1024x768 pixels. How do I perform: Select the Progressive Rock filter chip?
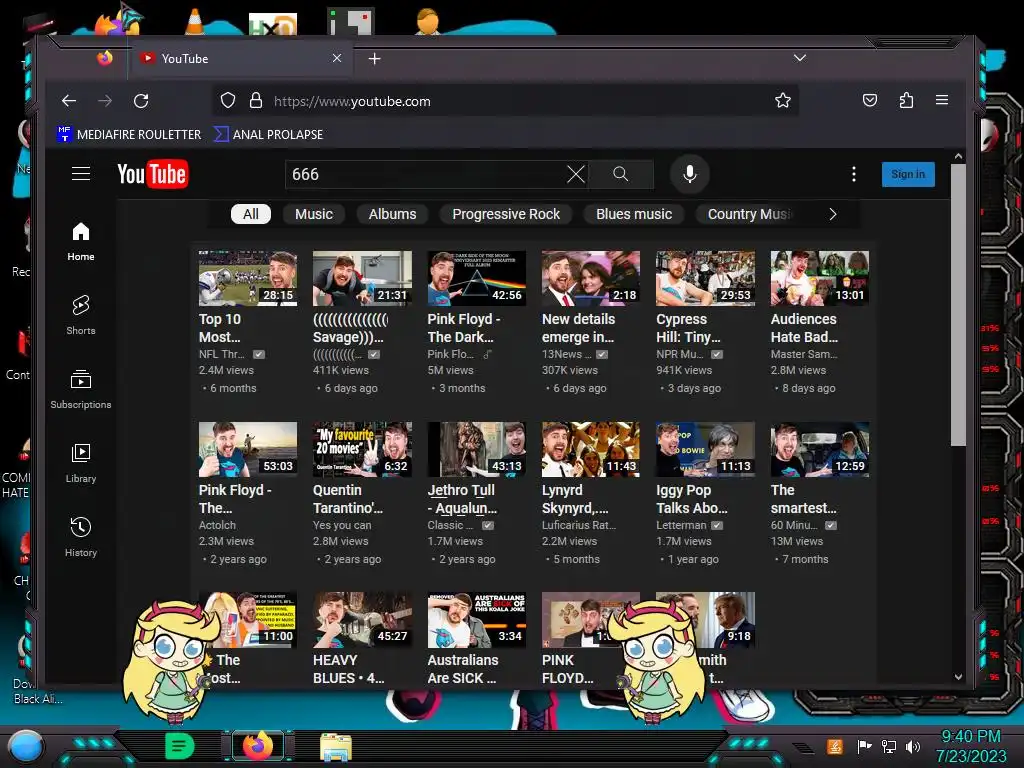coord(505,214)
